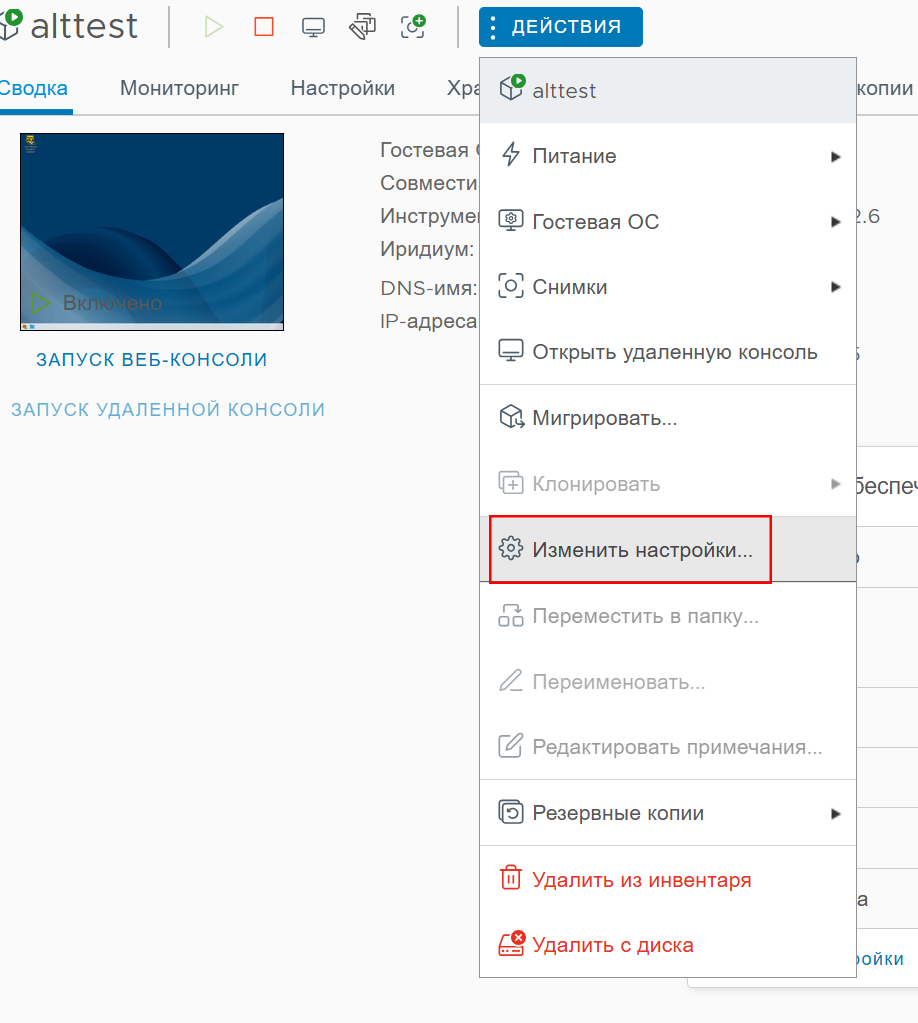The image size is (918, 1023).
Task: Expand the Гостевая ОС submenu arrow
Action: pyautogui.click(x=835, y=222)
